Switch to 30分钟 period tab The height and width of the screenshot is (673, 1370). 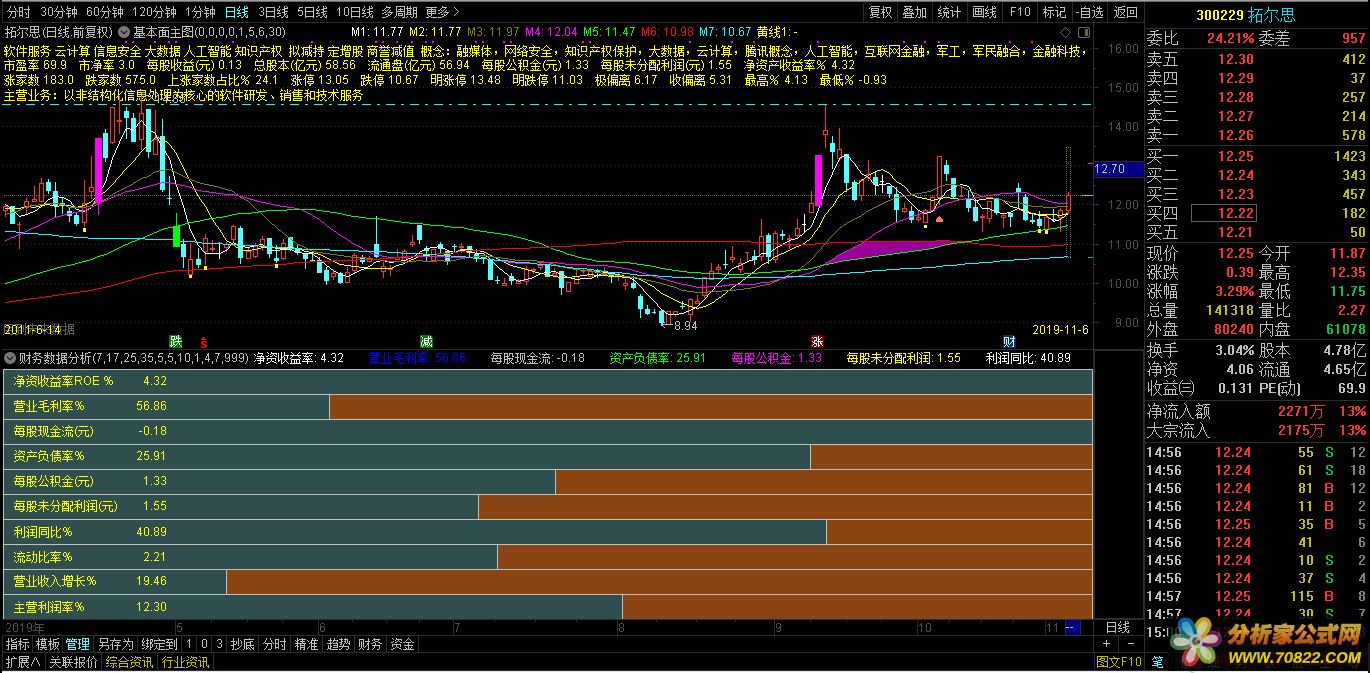58,12
